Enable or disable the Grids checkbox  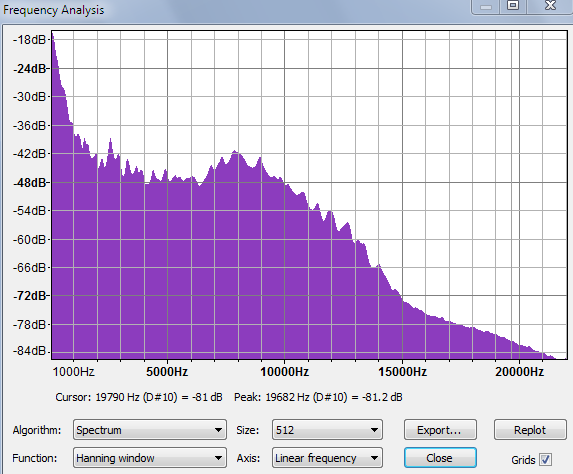point(546,459)
